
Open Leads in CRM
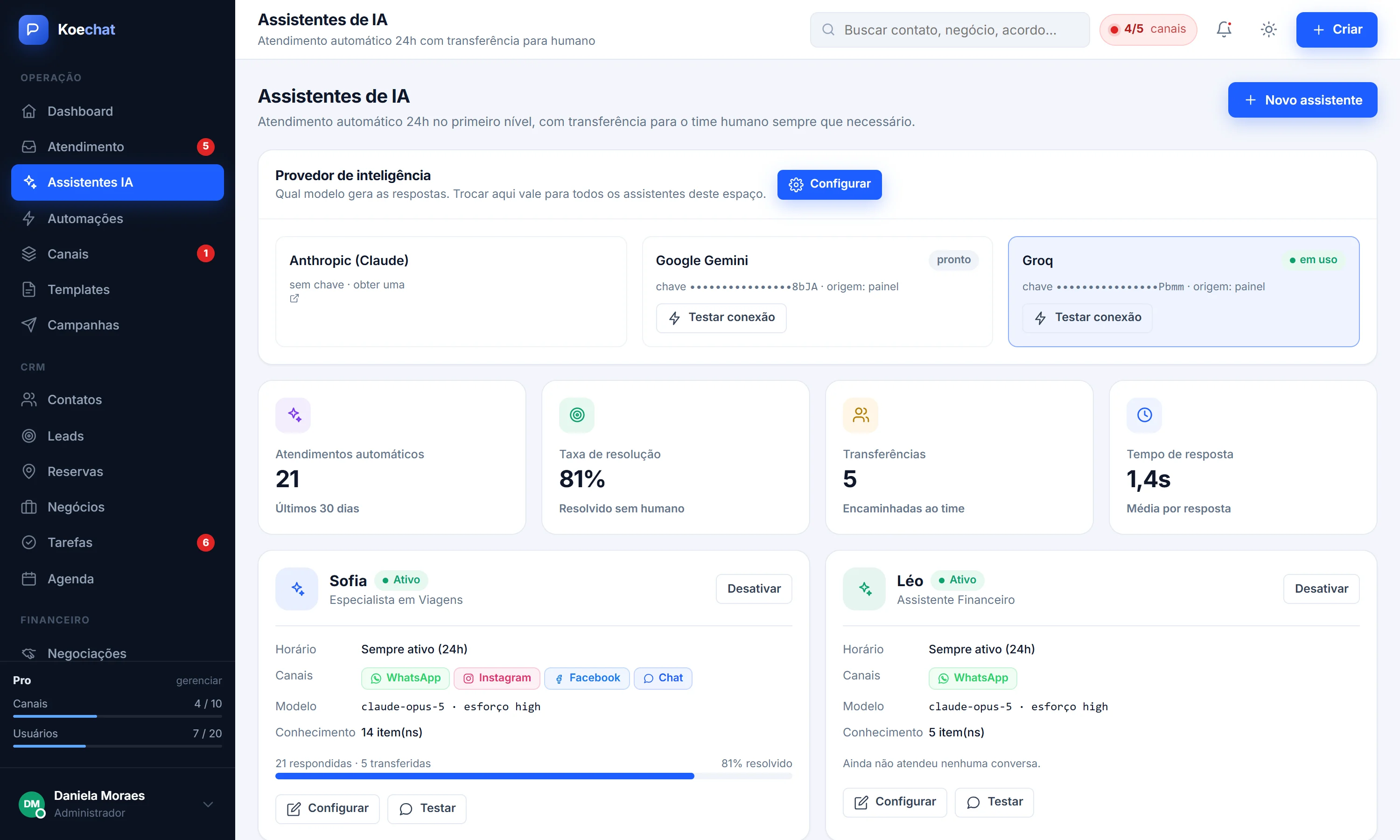[118, 436]
